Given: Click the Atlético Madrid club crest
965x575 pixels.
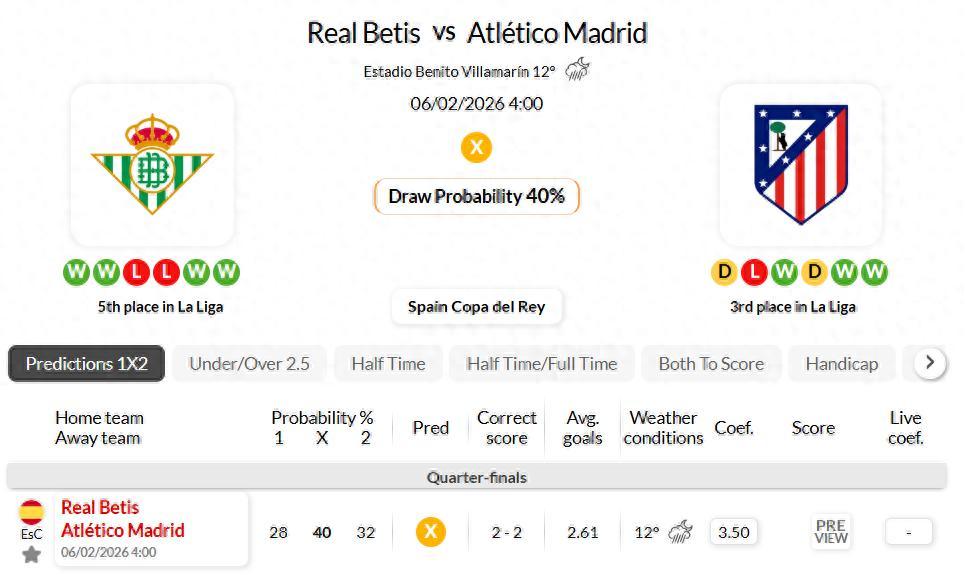Looking at the screenshot, I should [x=800, y=164].
